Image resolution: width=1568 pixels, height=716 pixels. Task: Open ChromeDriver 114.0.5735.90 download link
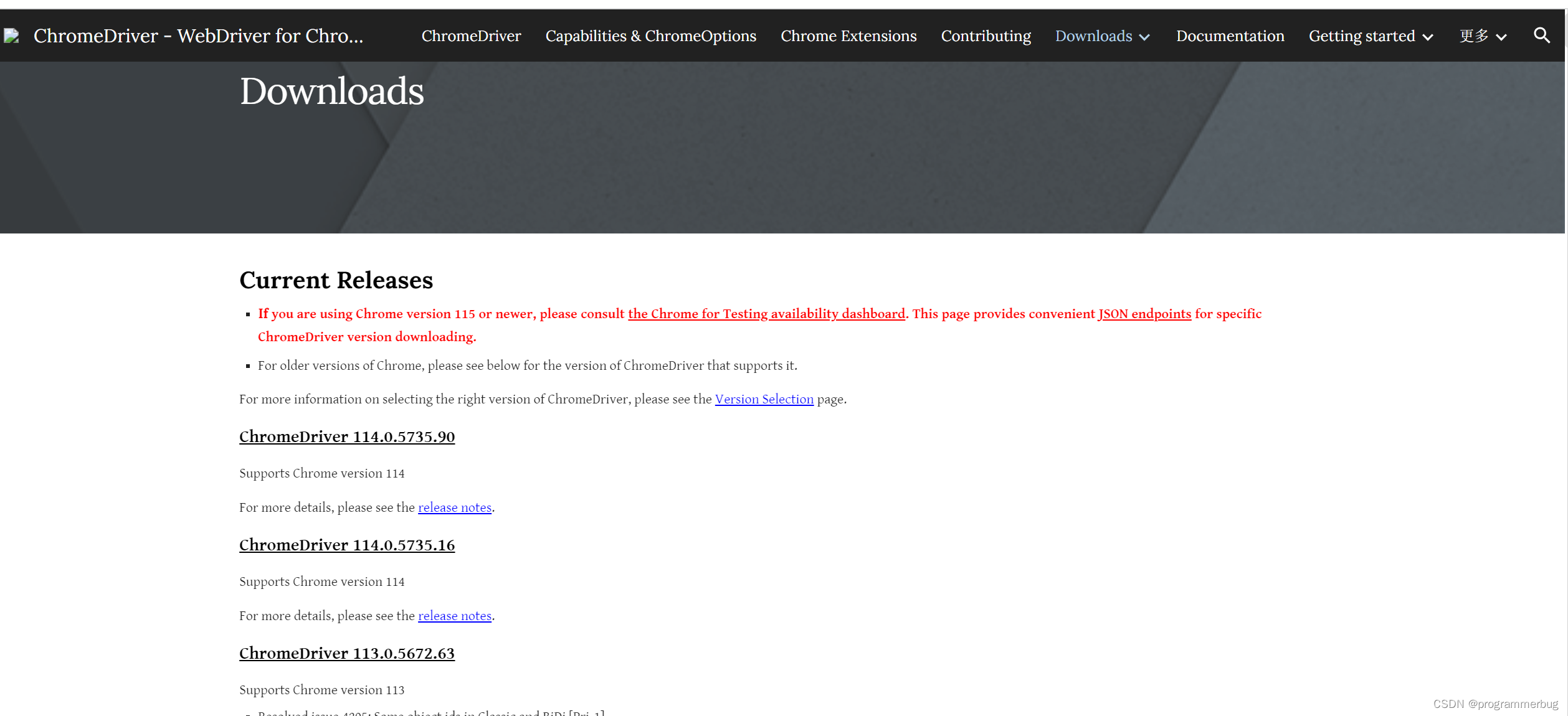pos(347,436)
